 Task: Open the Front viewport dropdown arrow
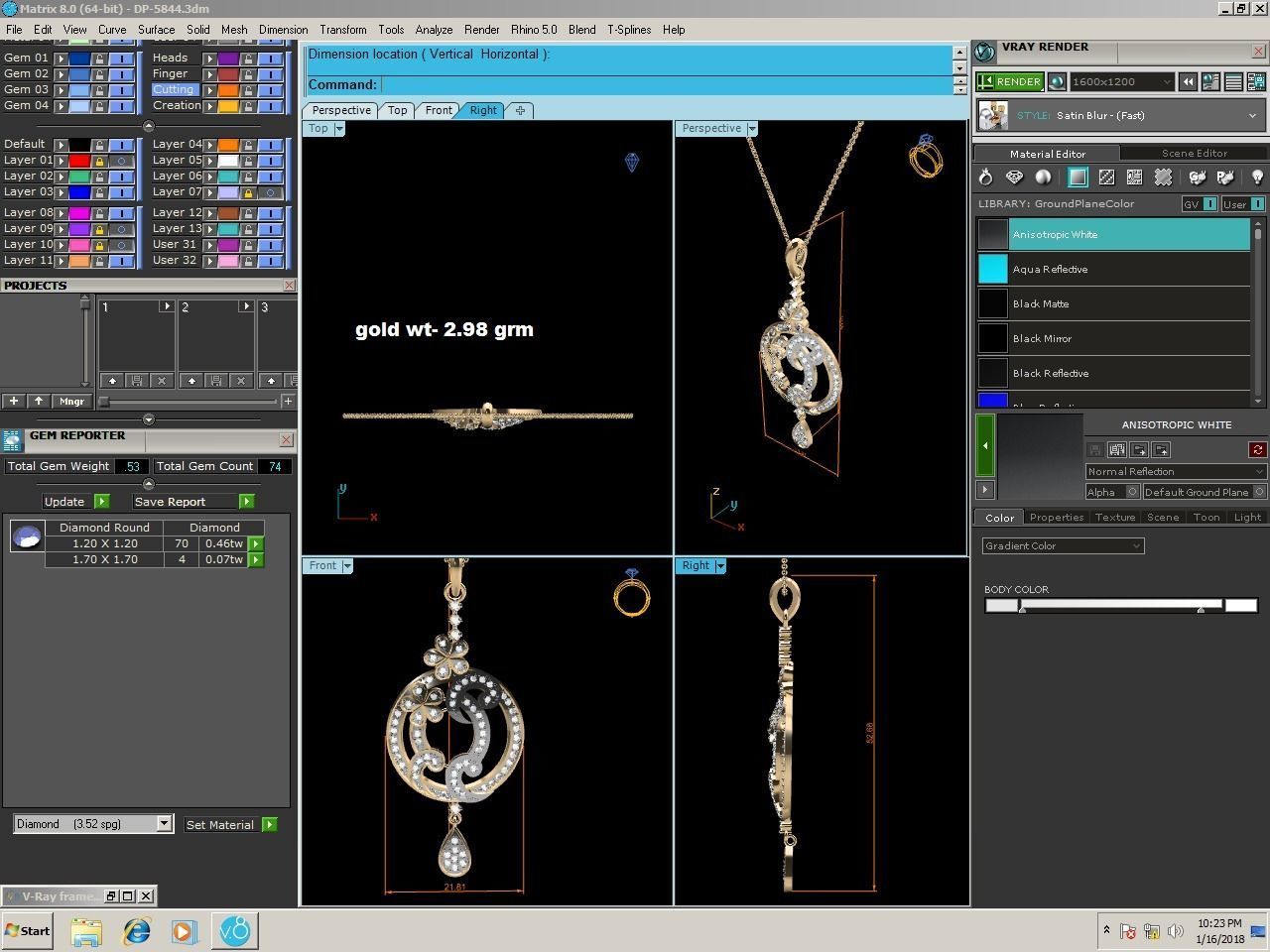[x=347, y=566]
